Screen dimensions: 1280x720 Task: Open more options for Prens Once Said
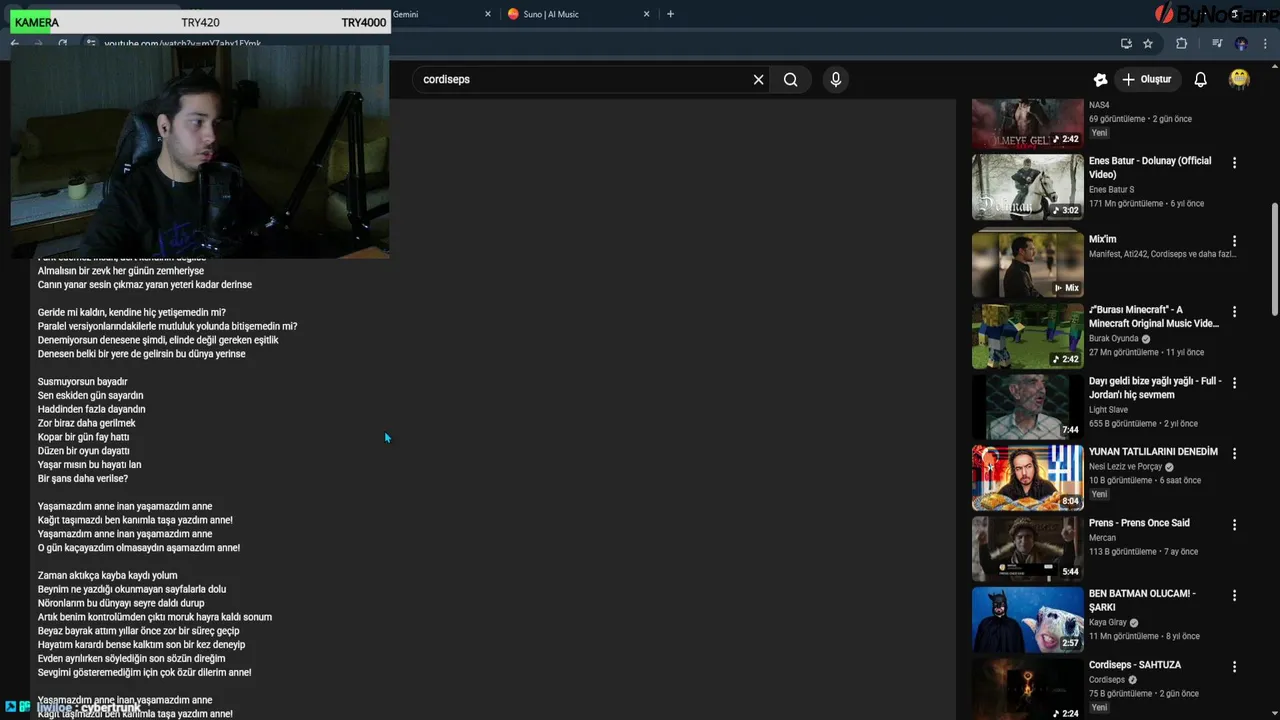pos(1234,525)
